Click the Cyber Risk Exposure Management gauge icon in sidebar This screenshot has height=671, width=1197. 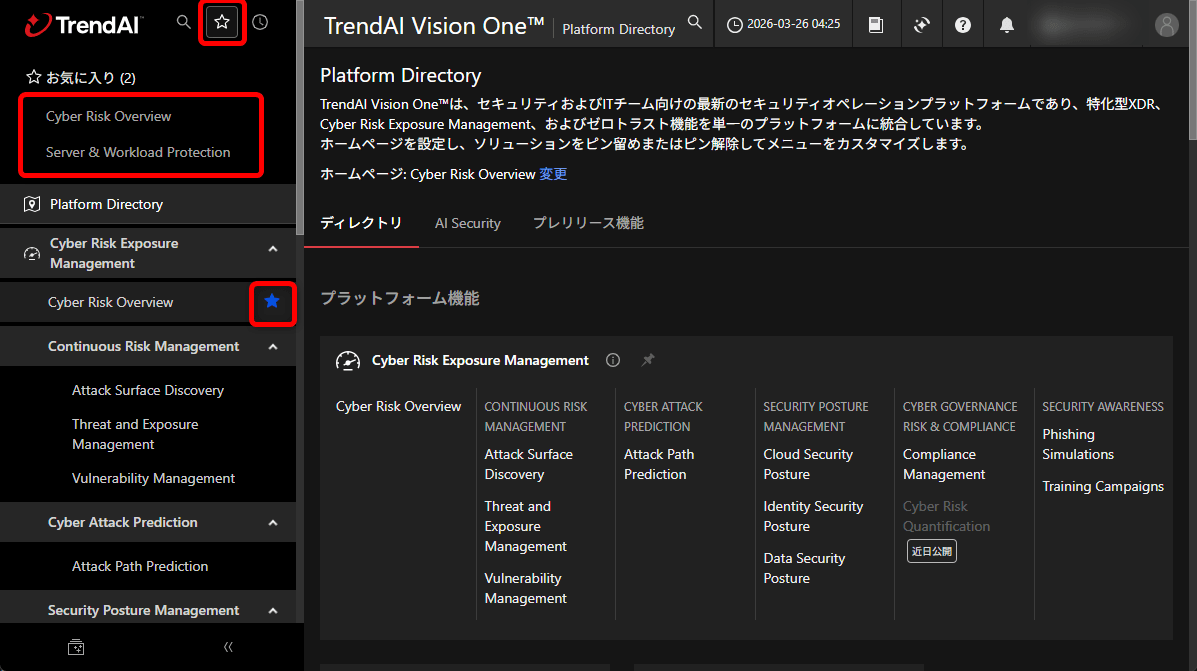pyautogui.click(x=31, y=253)
